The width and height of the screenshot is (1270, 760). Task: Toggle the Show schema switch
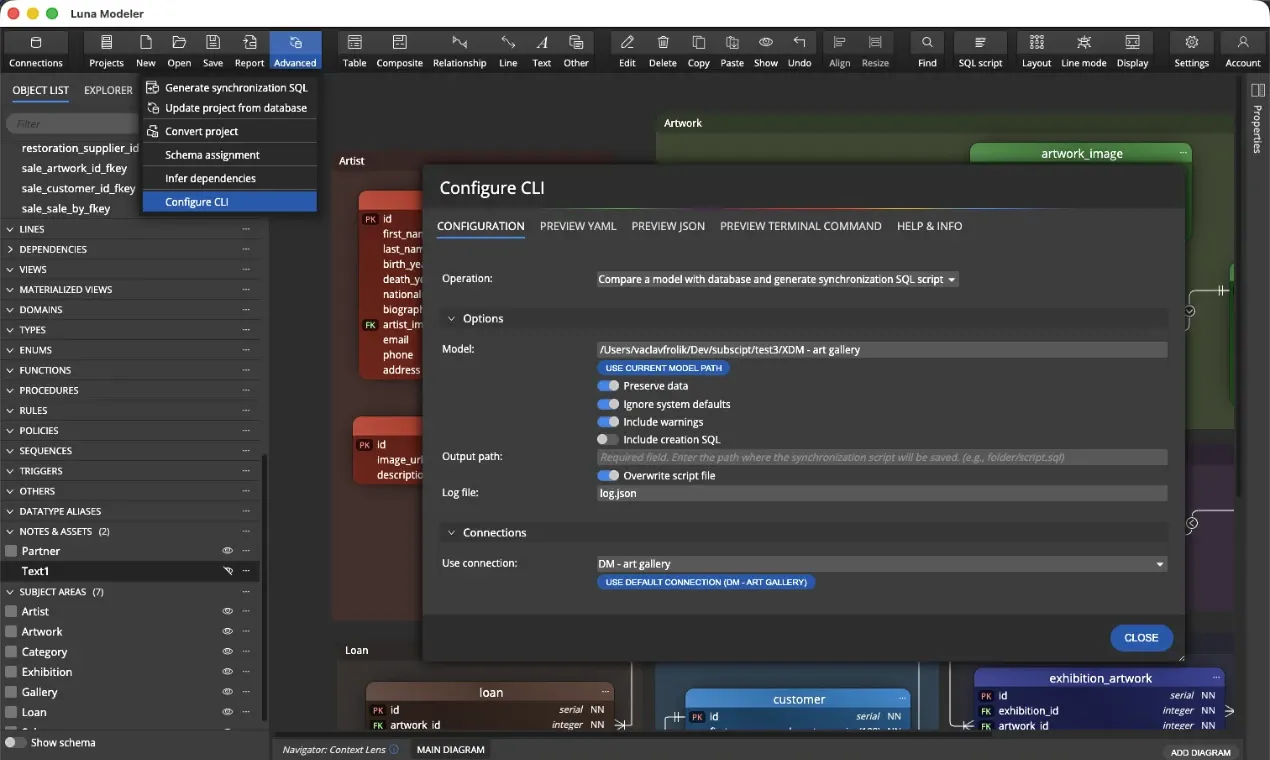click(x=16, y=743)
